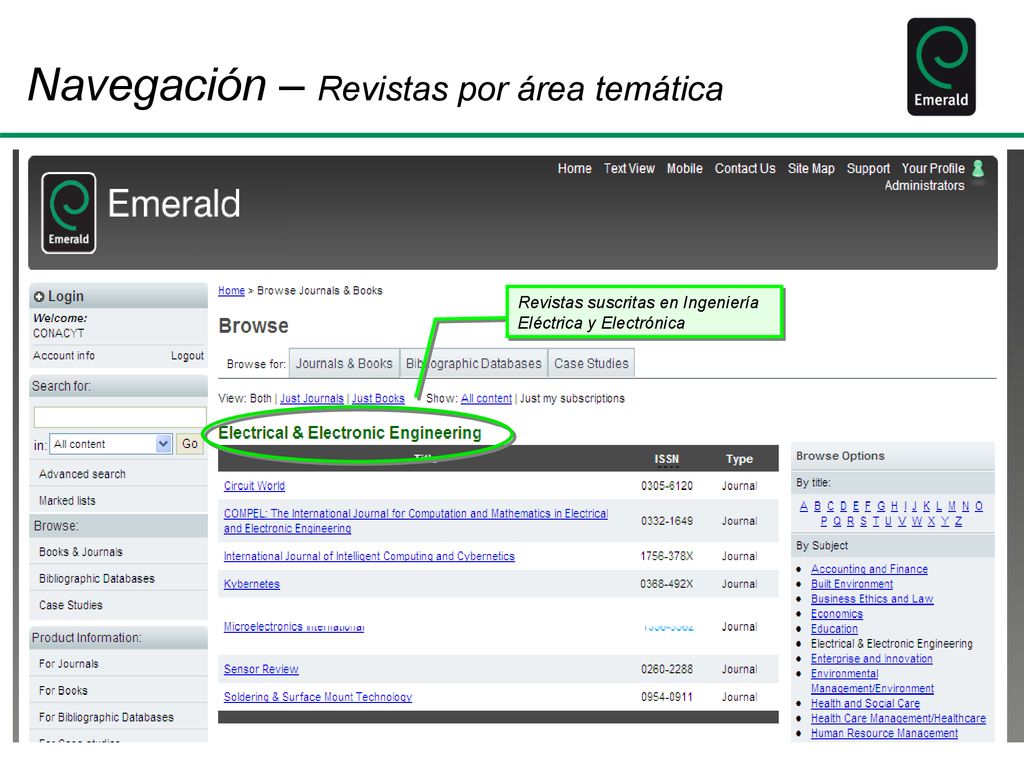The image size is (1024, 768).
Task: Browse titles by letter Z
Action: [x=958, y=521]
